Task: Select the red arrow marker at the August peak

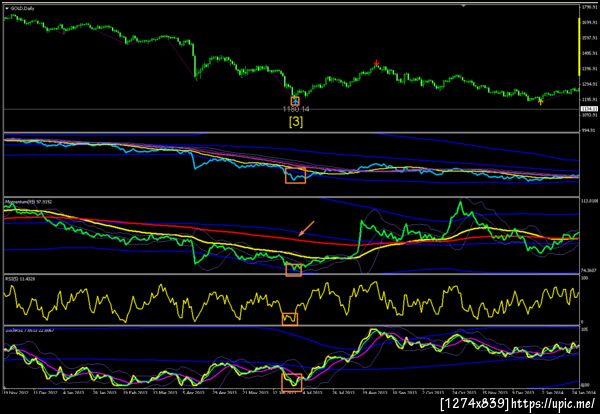Action: (x=377, y=62)
